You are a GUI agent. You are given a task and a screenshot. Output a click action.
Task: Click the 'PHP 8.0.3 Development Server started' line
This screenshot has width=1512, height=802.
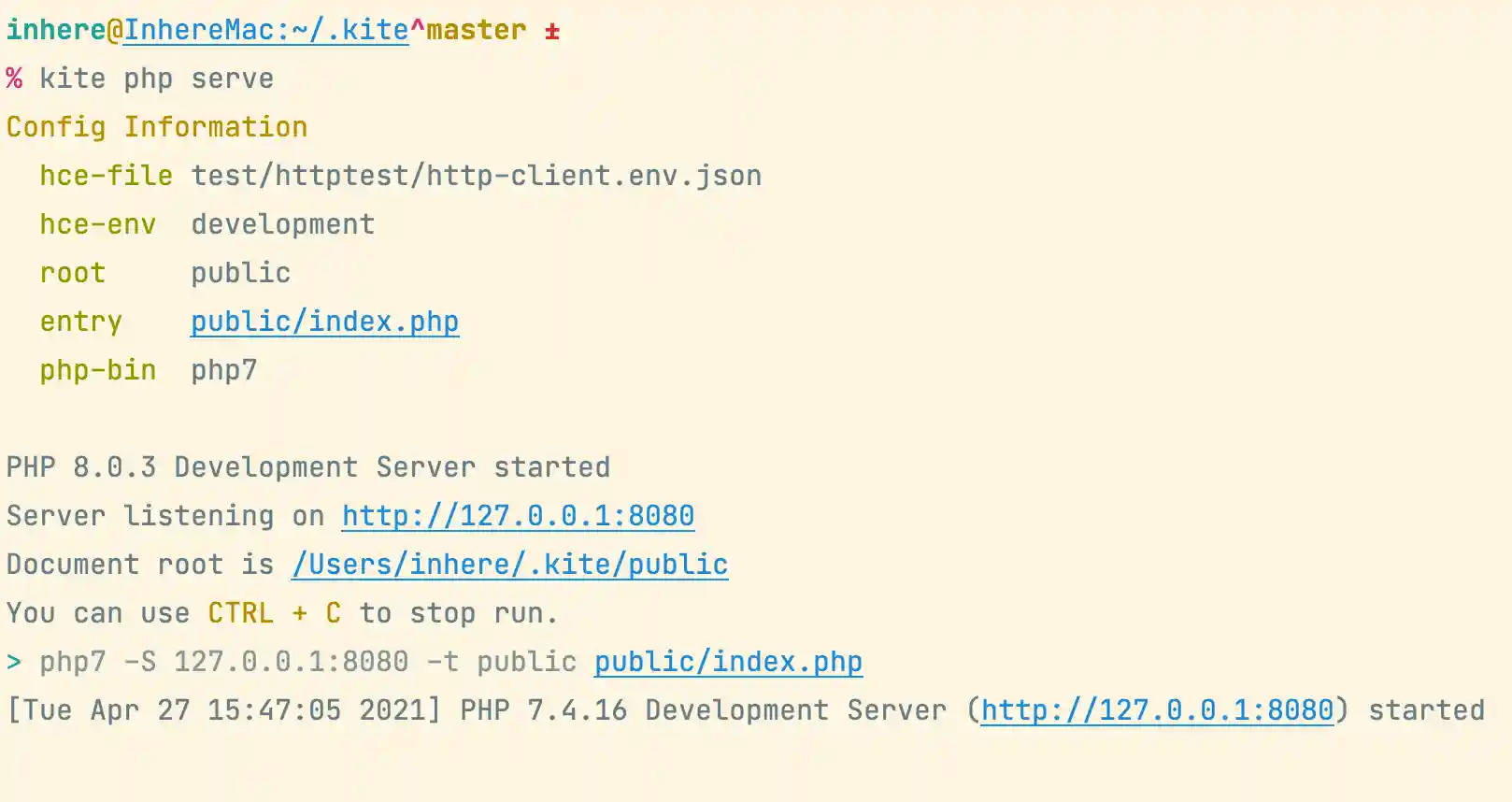[307, 467]
